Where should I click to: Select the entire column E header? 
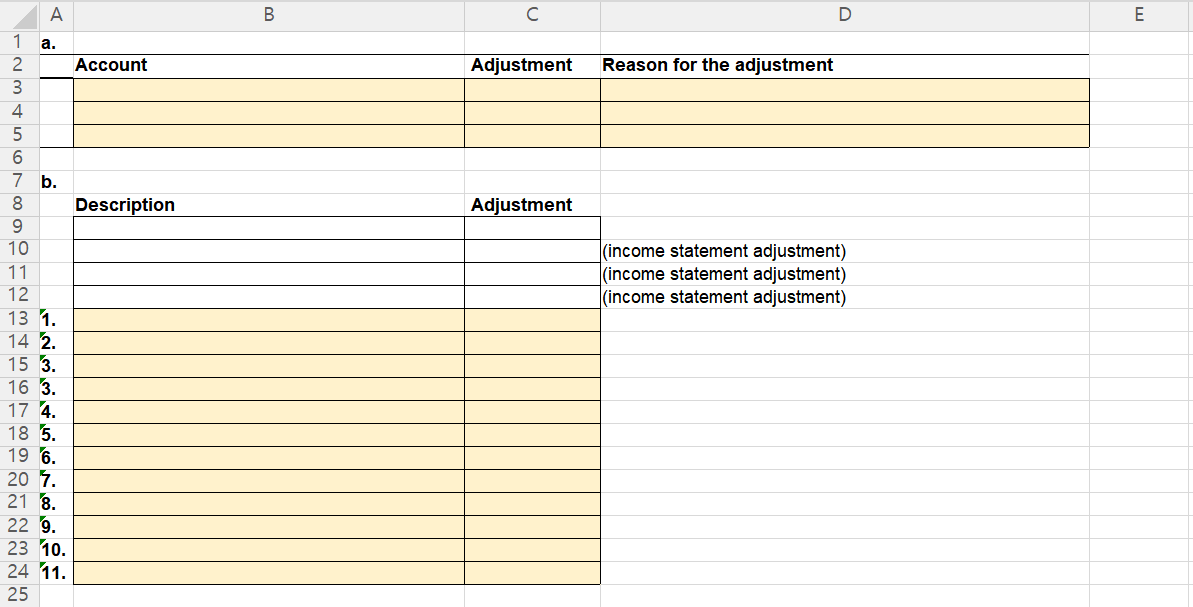click(x=1138, y=14)
